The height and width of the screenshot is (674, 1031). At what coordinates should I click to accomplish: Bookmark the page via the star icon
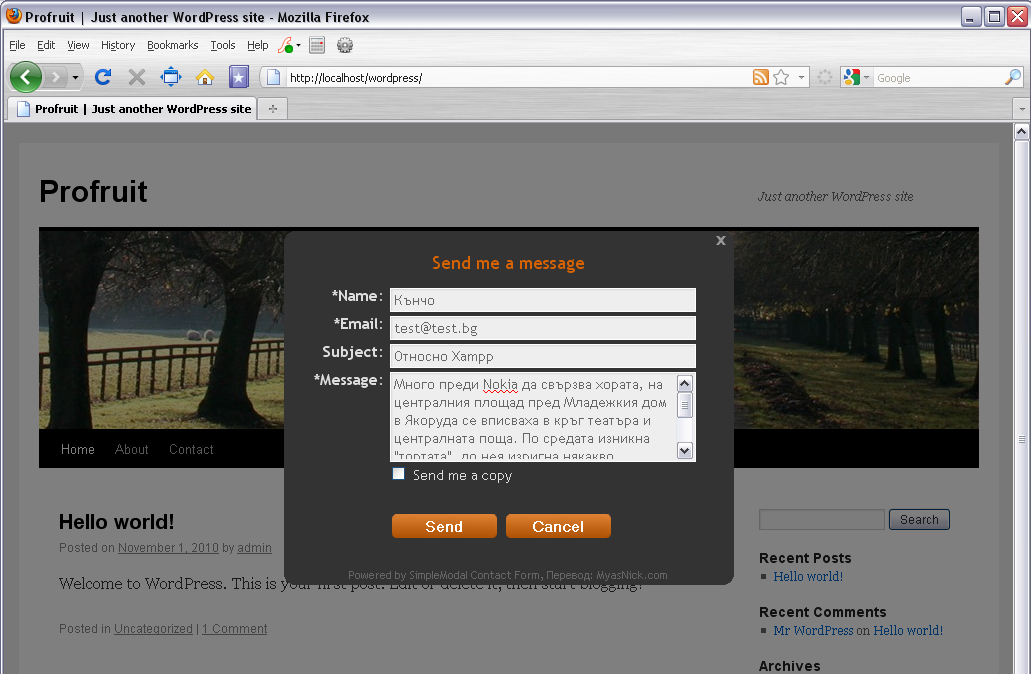(x=781, y=77)
